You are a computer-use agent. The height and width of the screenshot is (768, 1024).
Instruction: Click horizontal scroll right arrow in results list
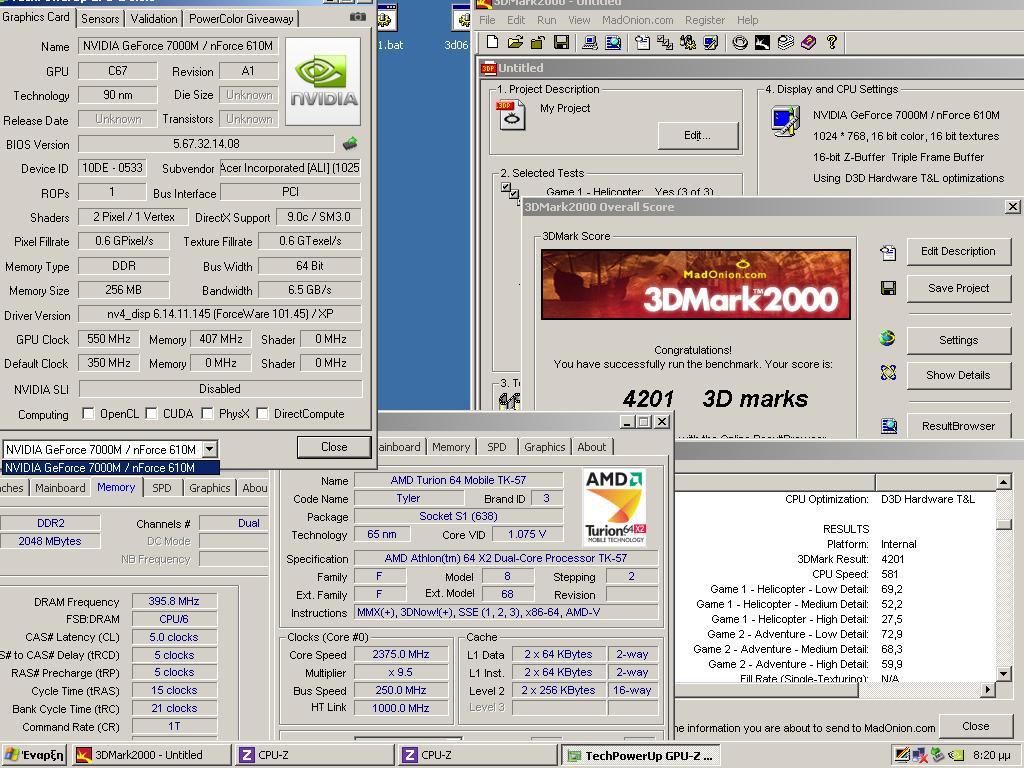[987, 690]
